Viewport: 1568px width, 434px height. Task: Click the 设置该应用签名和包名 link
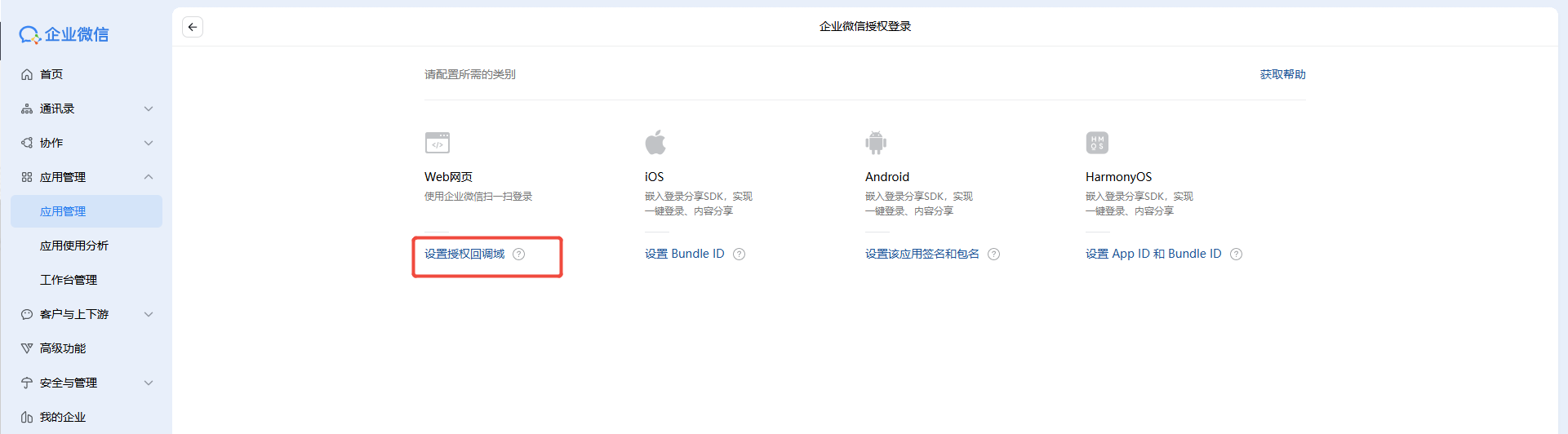click(x=922, y=254)
